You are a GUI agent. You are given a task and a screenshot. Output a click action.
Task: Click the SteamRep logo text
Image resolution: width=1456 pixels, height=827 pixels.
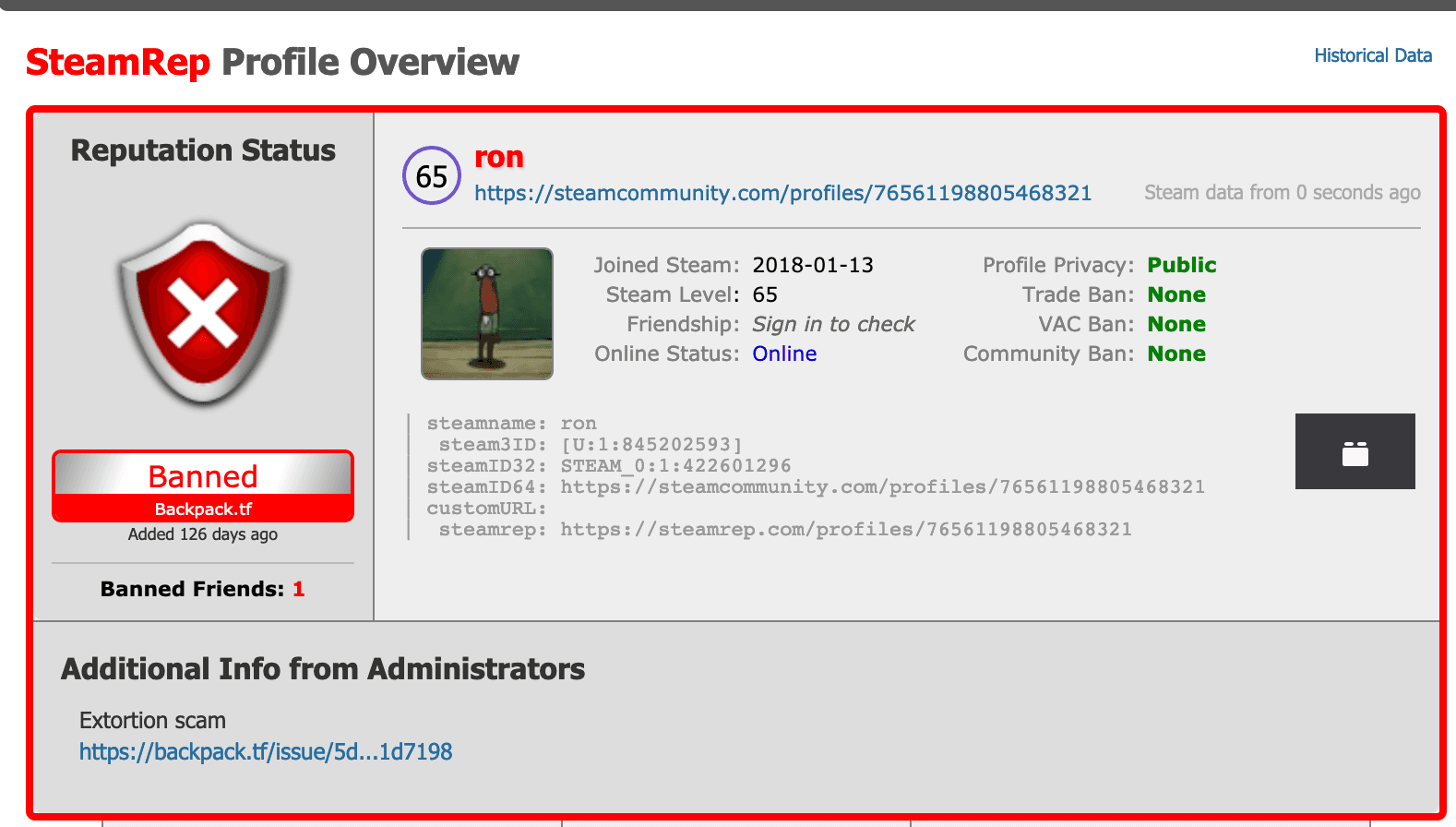pyautogui.click(x=118, y=63)
